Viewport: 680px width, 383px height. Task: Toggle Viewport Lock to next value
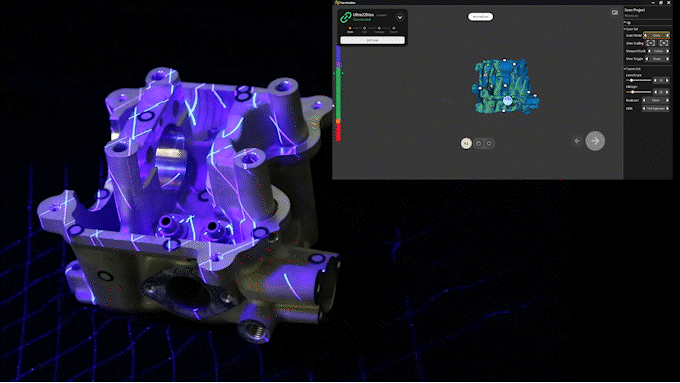pos(667,51)
